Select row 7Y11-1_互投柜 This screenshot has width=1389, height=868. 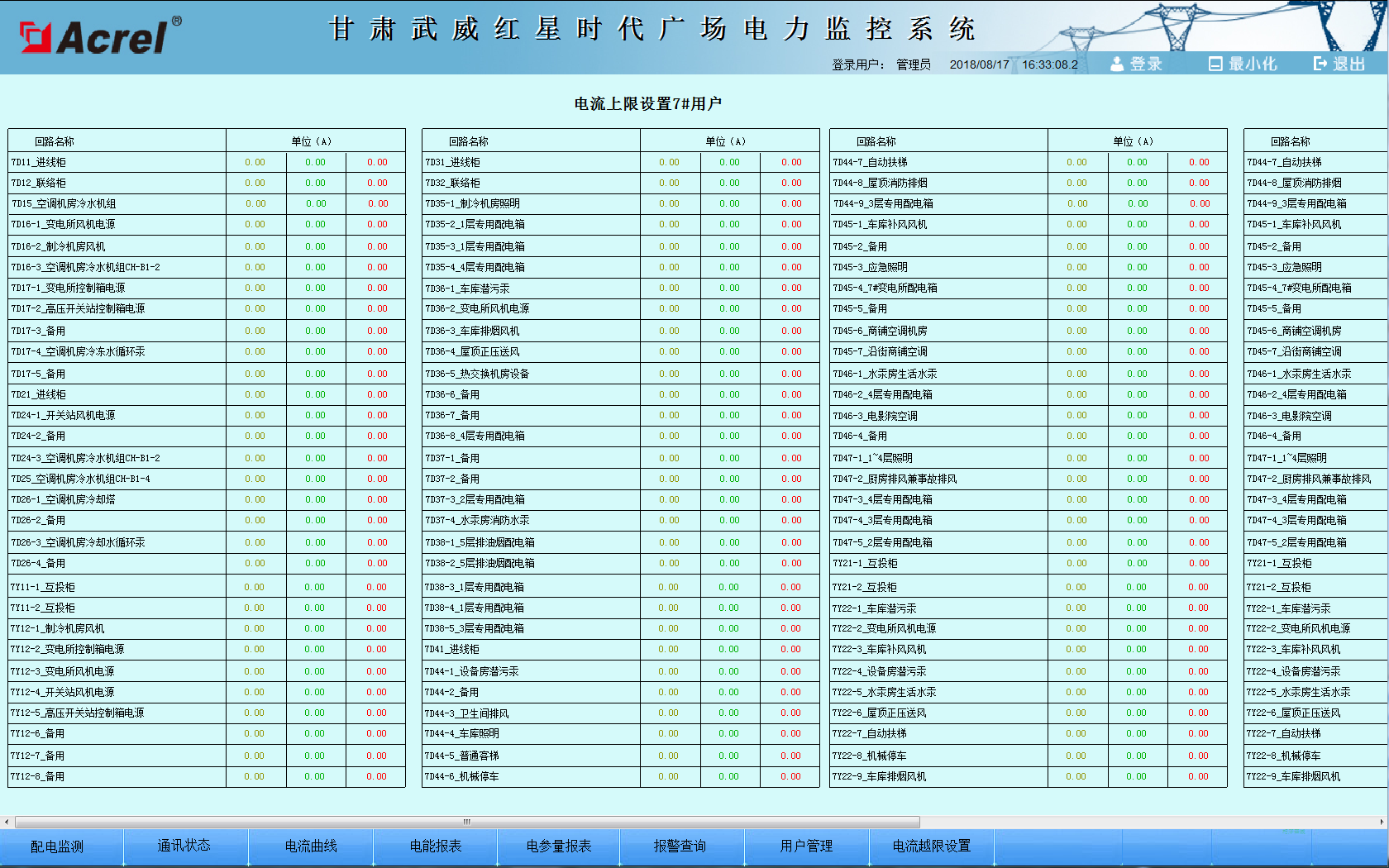pos(207,588)
